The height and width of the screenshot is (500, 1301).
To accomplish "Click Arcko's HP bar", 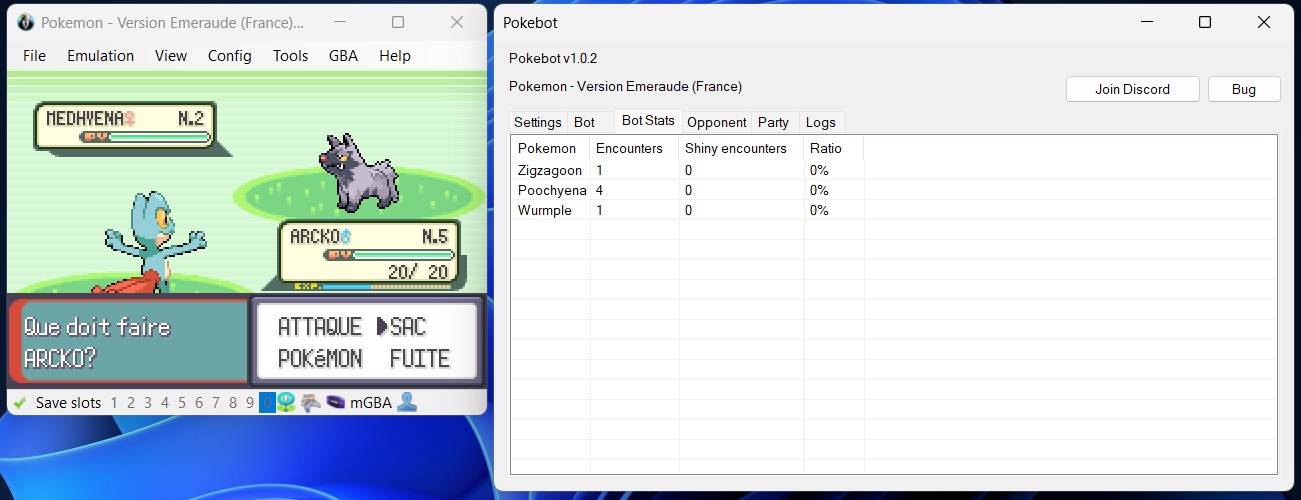I will point(388,255).
